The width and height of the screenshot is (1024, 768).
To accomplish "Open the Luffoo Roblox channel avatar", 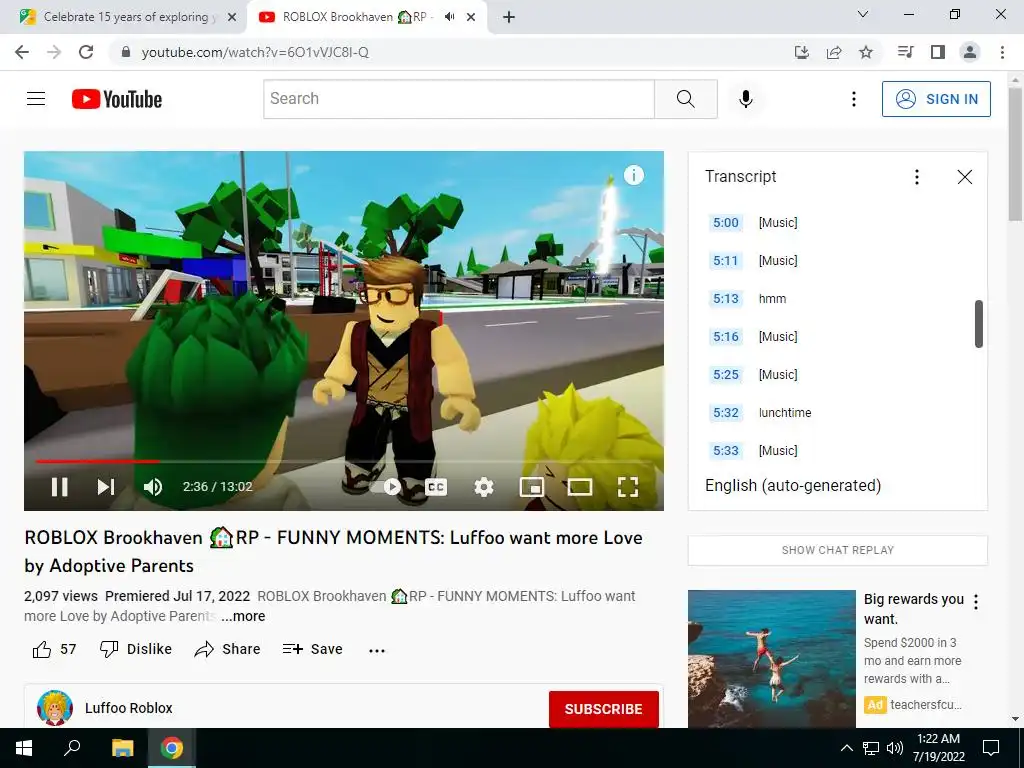I will coord(55,708).
